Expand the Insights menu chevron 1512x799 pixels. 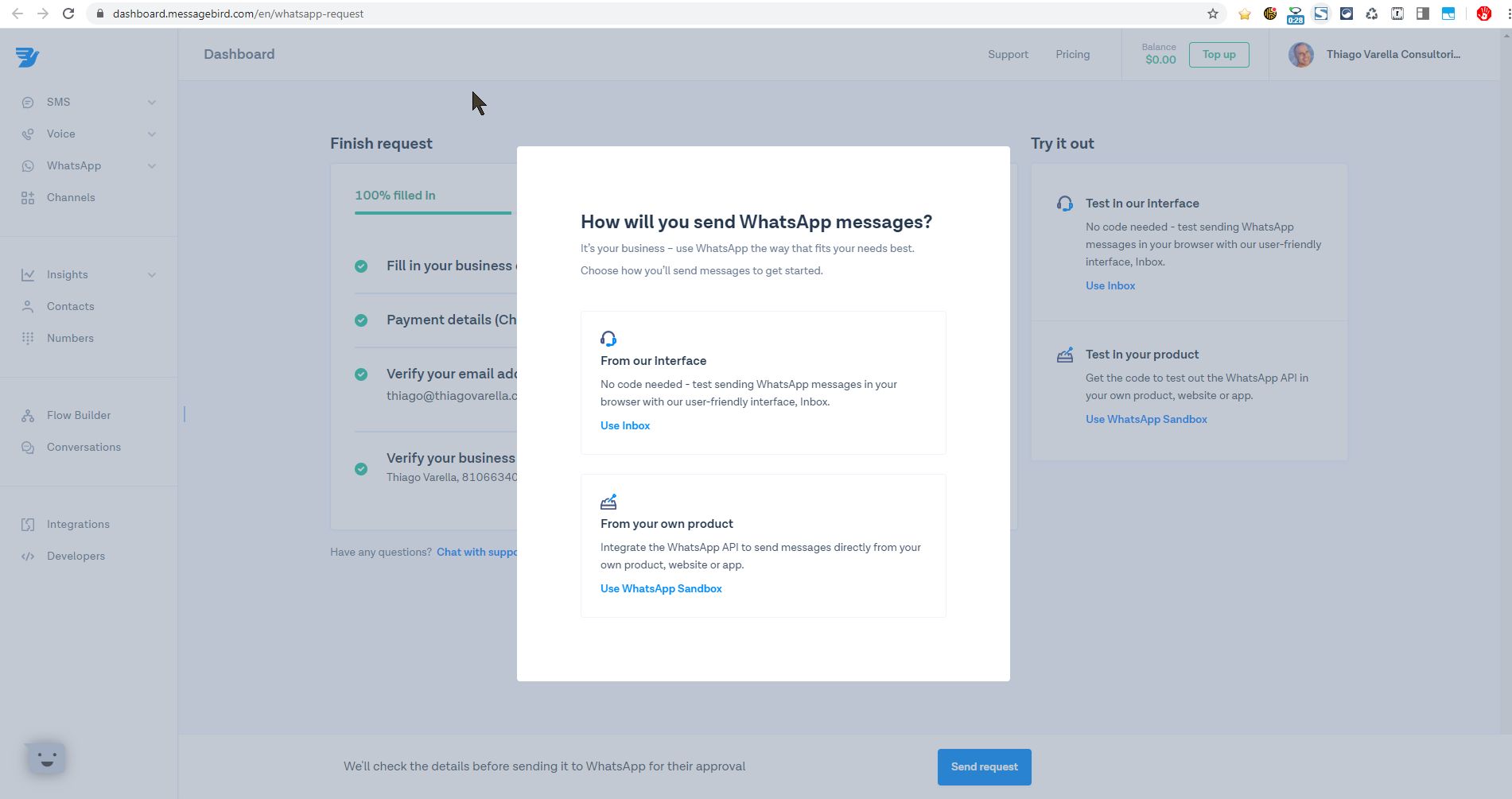[152, 275]
